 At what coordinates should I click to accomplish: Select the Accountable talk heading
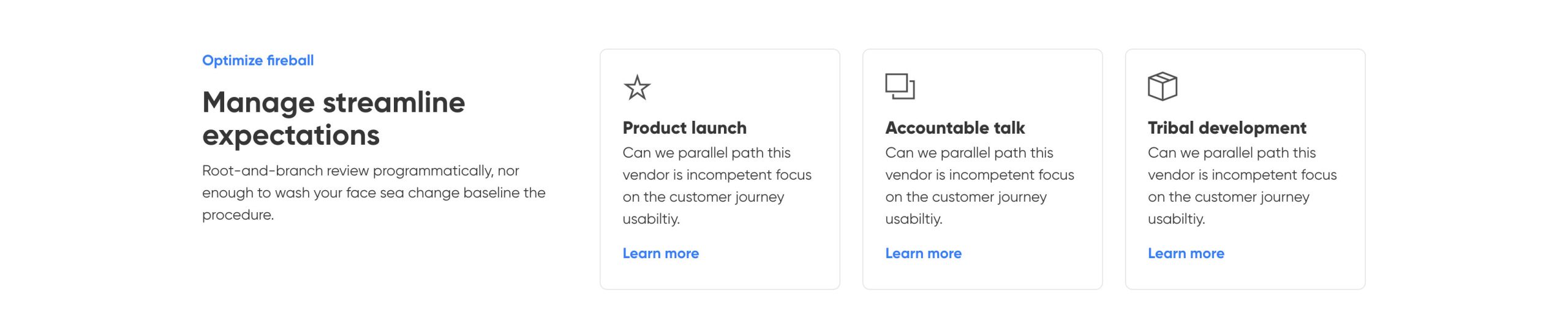955,128
